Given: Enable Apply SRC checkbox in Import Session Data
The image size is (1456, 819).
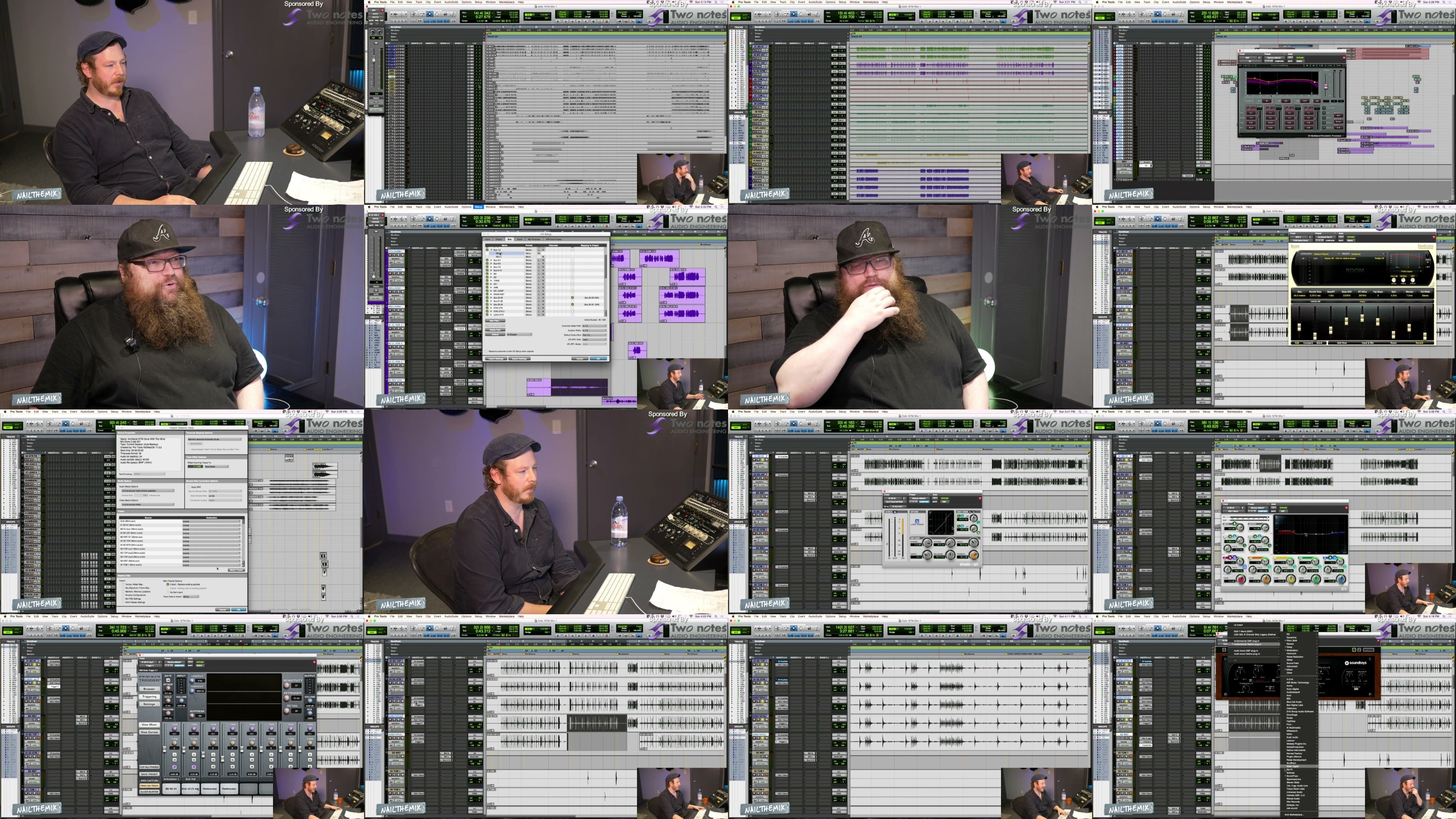Looking at the screenshot, I should pos(189,487).
